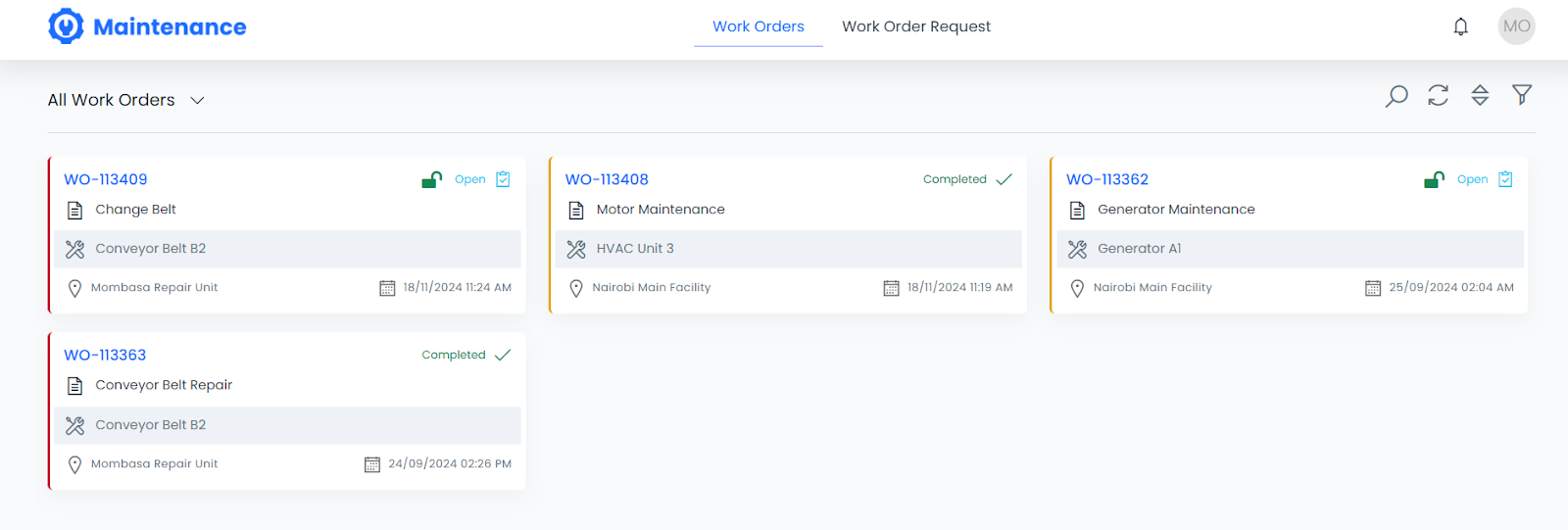Click the Completed status on WO-113363

[454, 355]
